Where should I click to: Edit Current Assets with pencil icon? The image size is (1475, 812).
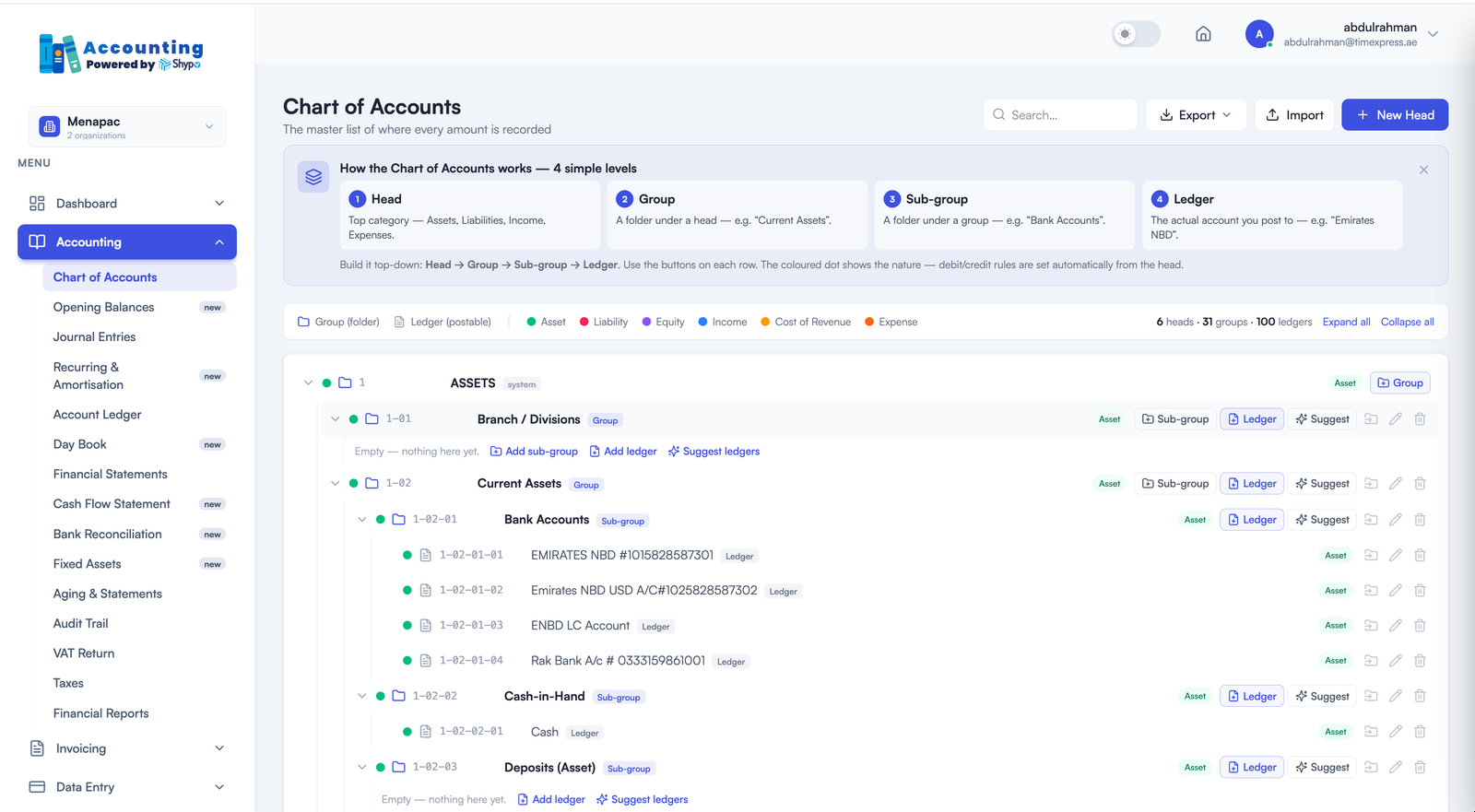click(1396, 484)
